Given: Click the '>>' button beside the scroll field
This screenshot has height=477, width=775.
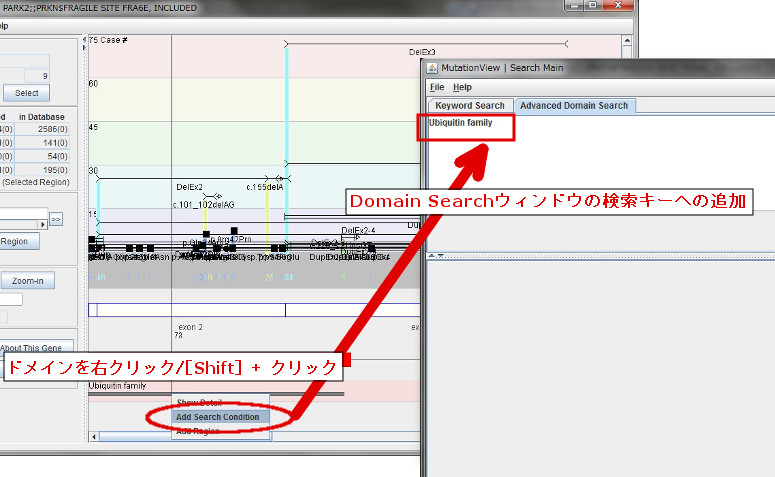Looking at the screenshot, I should point(56,218).
